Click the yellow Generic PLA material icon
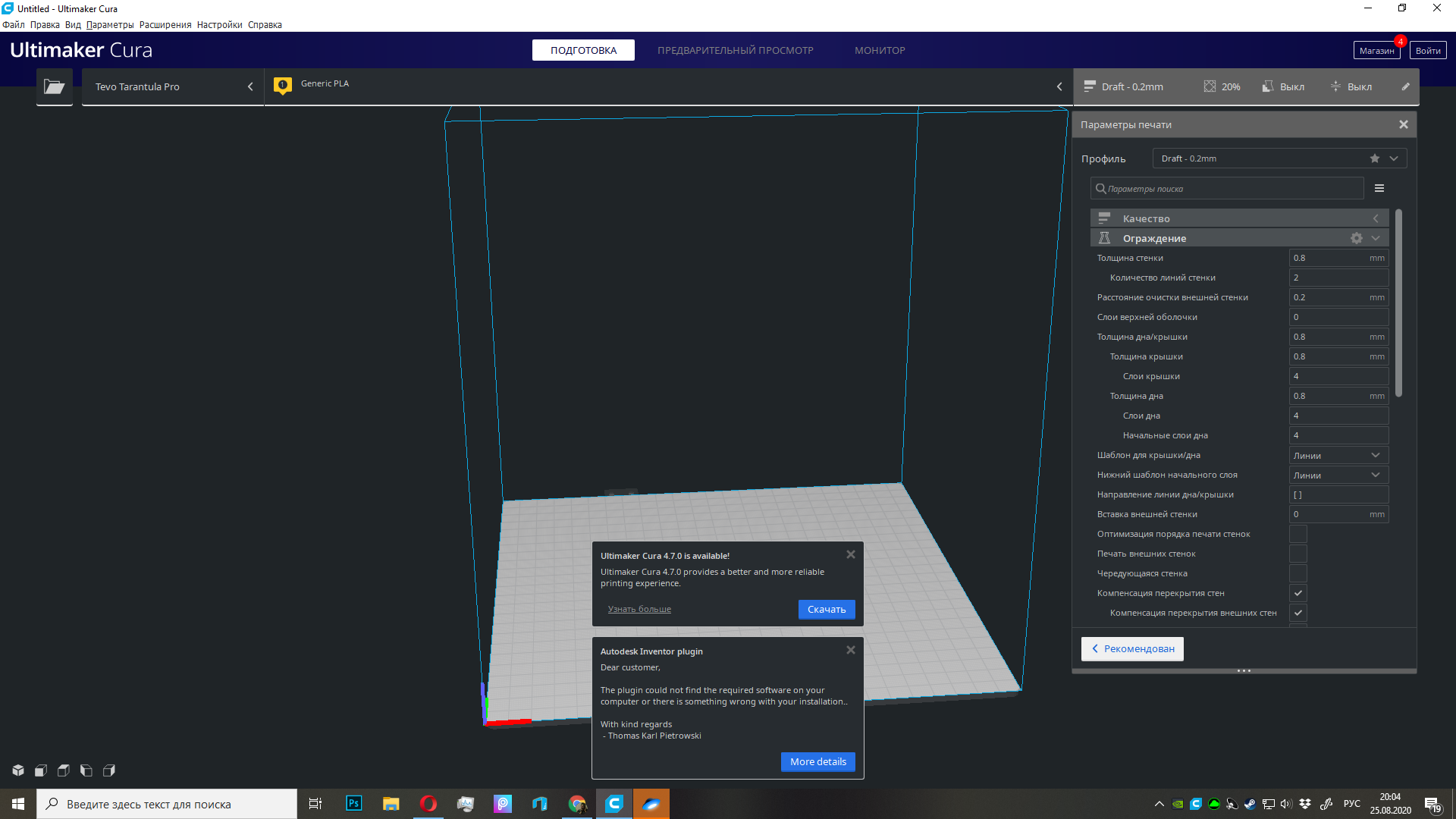This screenshot has height=819, width=1456. pyautogui.click(x=283, y=85)
